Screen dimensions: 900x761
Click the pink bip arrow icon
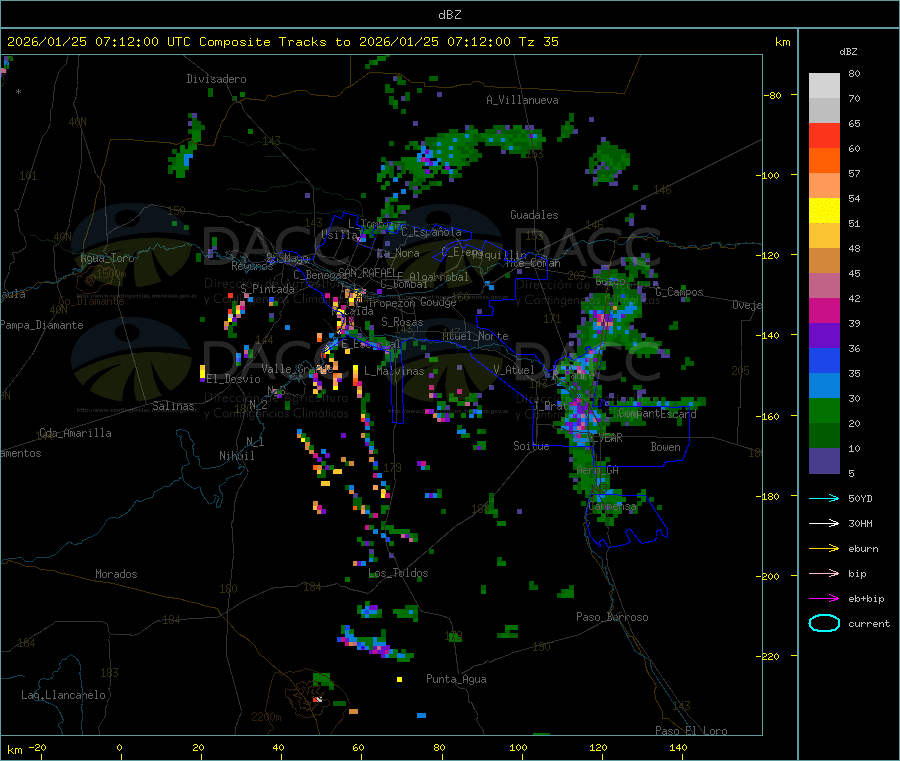824,573
